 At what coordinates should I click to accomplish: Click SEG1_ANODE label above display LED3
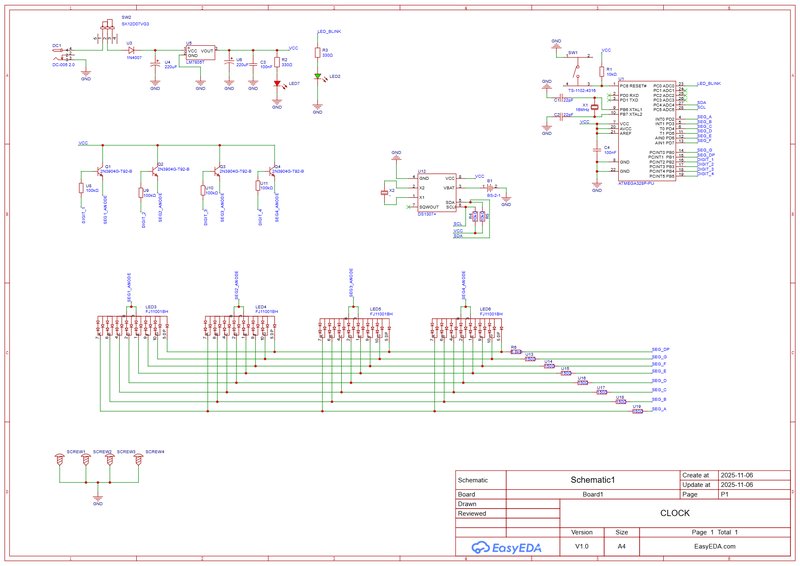[x=129, y=286]
